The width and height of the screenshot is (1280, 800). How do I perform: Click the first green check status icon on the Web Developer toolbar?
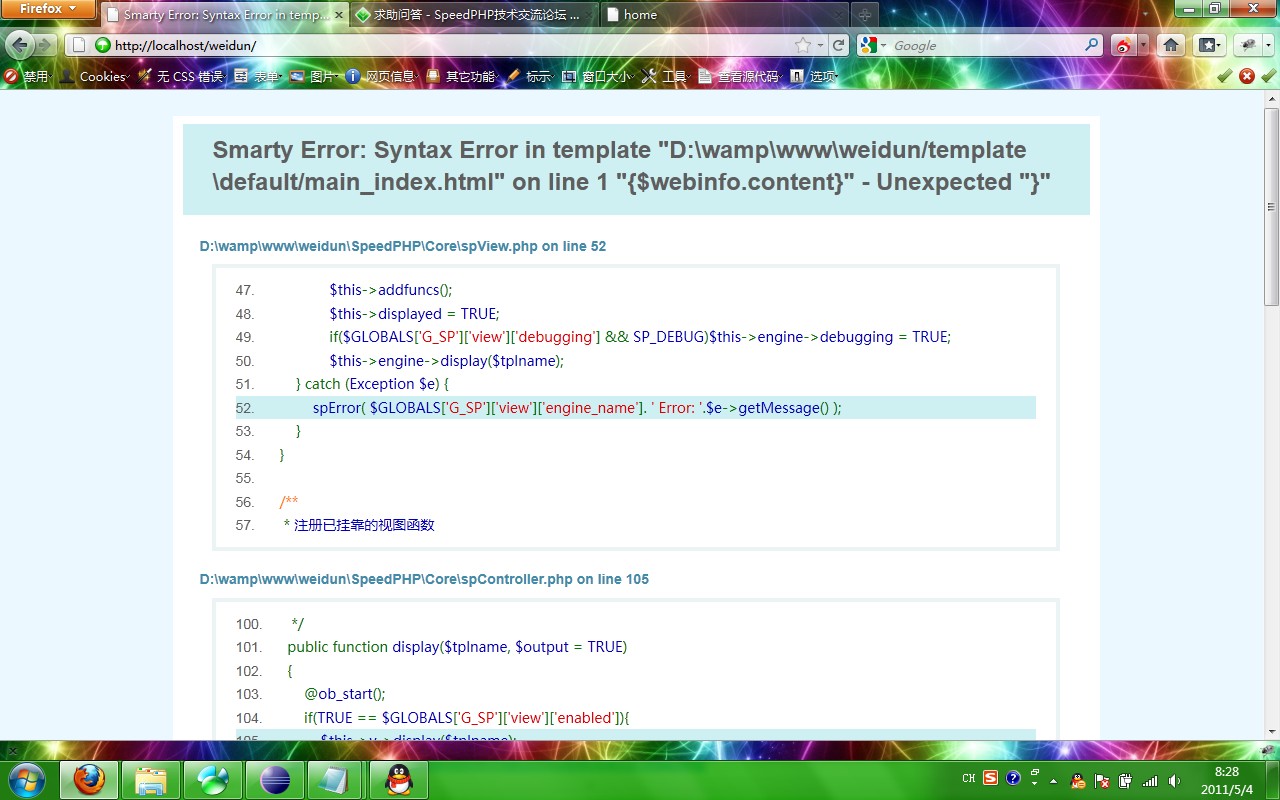tap(1225, 76)
